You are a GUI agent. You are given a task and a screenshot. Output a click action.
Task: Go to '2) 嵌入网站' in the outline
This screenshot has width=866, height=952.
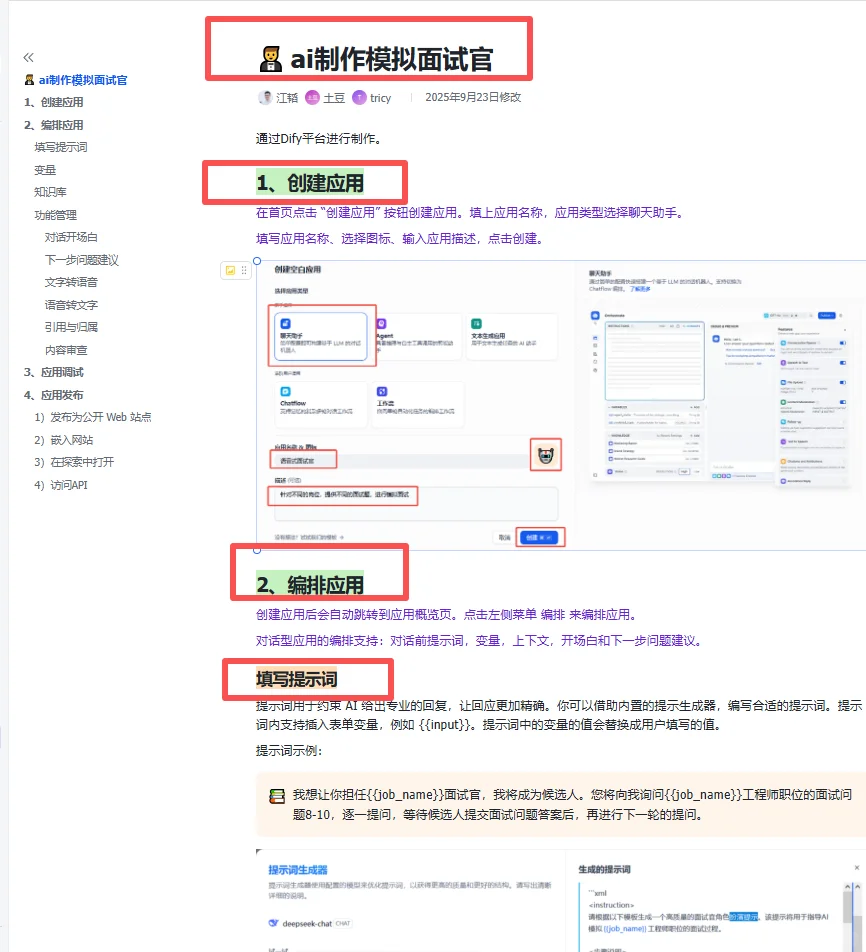(64, 440)
